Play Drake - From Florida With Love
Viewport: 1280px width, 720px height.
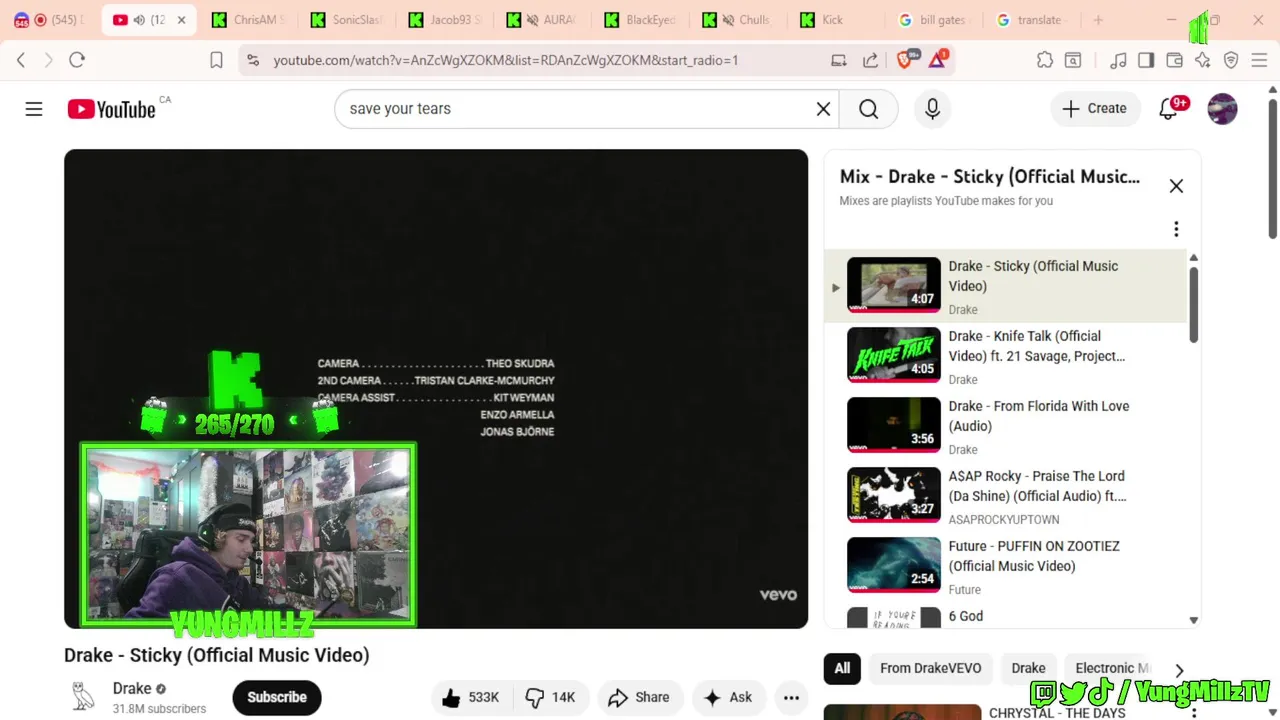1006,426
